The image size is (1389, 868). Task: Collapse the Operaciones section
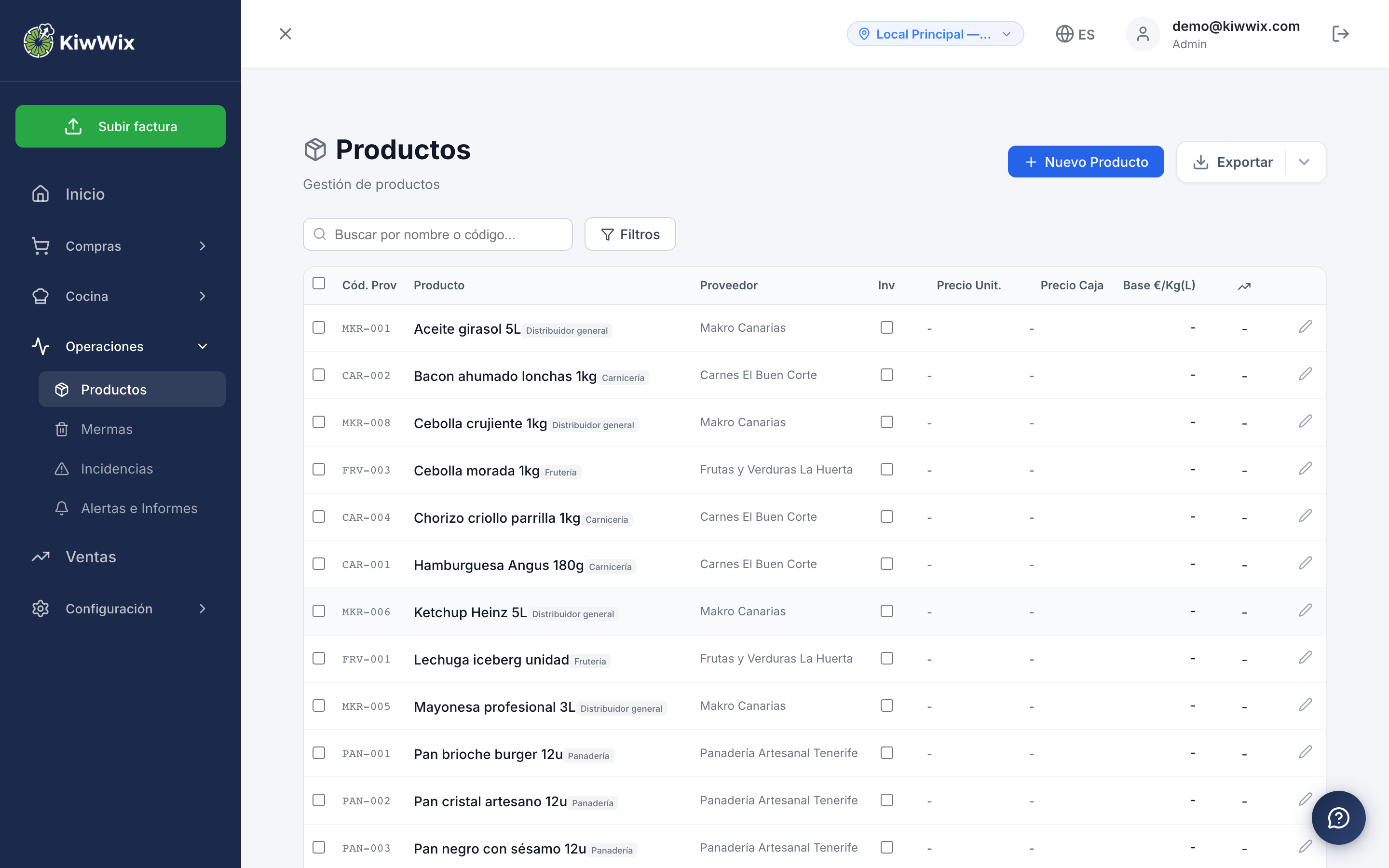[202, 346]
